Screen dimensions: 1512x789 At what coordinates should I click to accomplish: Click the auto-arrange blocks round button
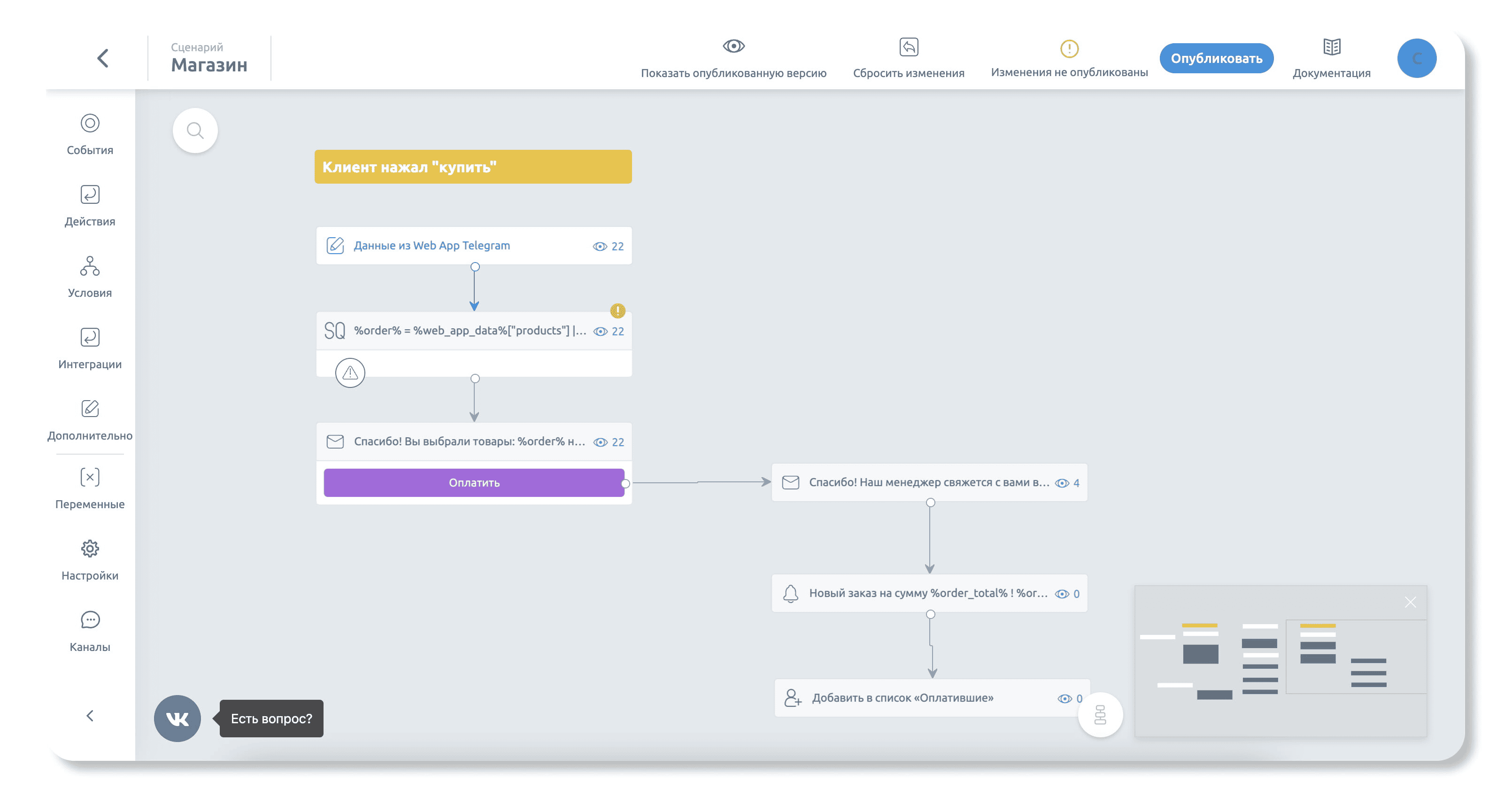coord(1100,714)
